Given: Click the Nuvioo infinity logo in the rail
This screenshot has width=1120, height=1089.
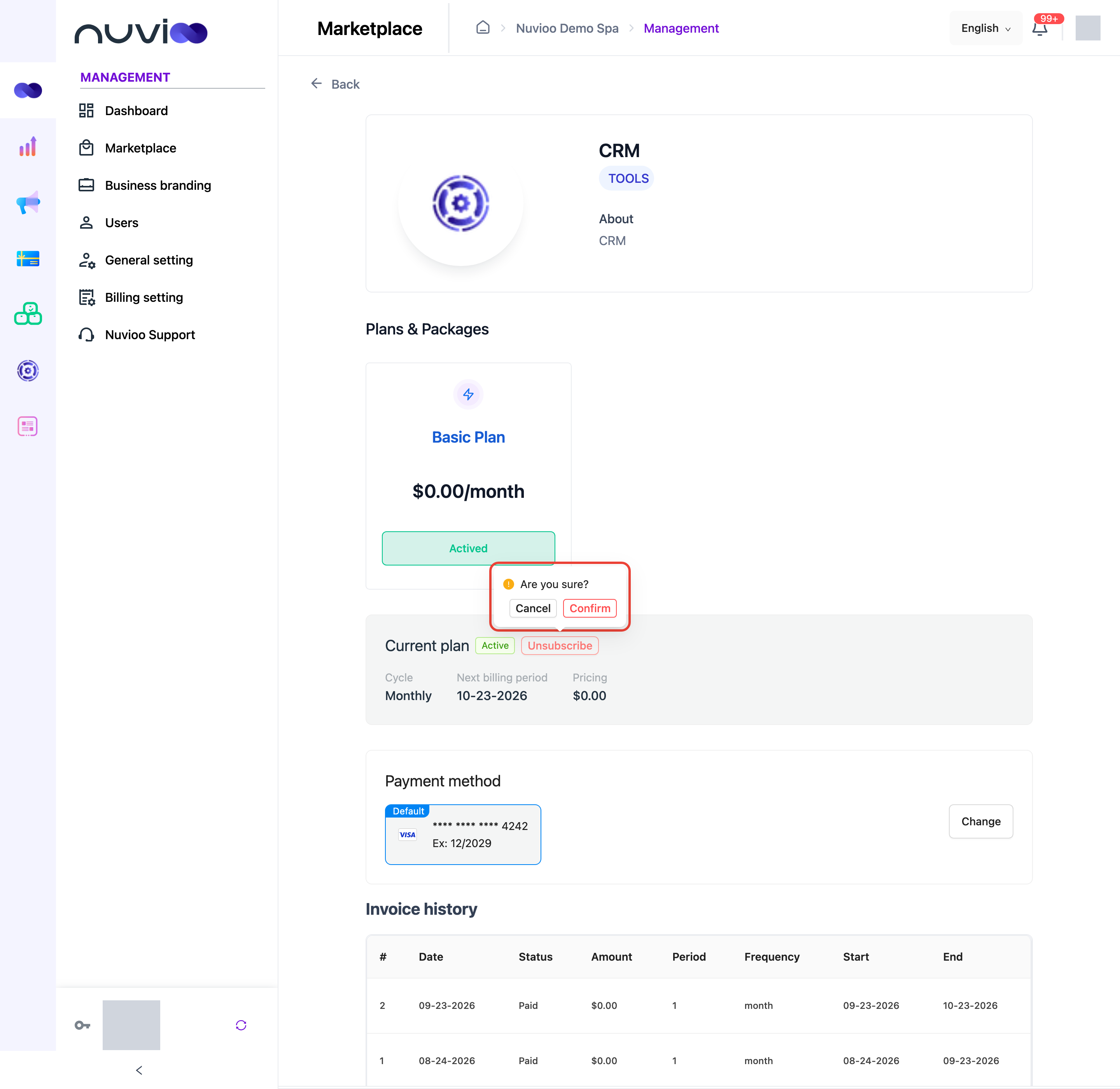Looking at the screenshot, I should 28,90.
